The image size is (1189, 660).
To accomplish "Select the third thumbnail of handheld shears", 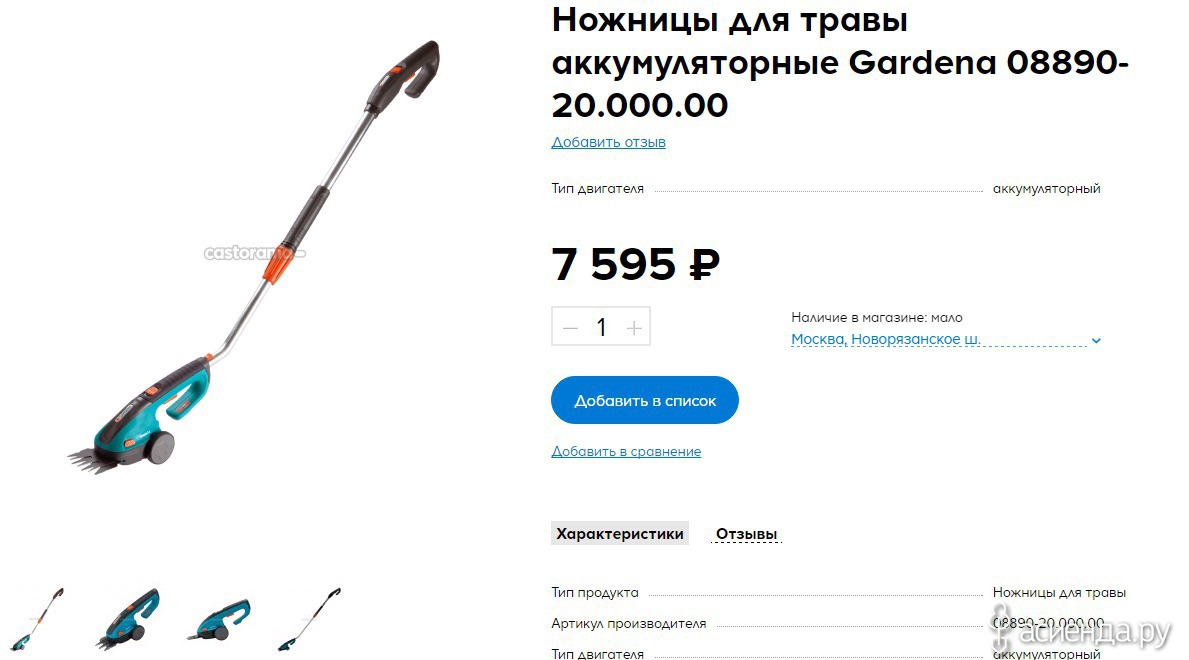I will tap(218, 620).
